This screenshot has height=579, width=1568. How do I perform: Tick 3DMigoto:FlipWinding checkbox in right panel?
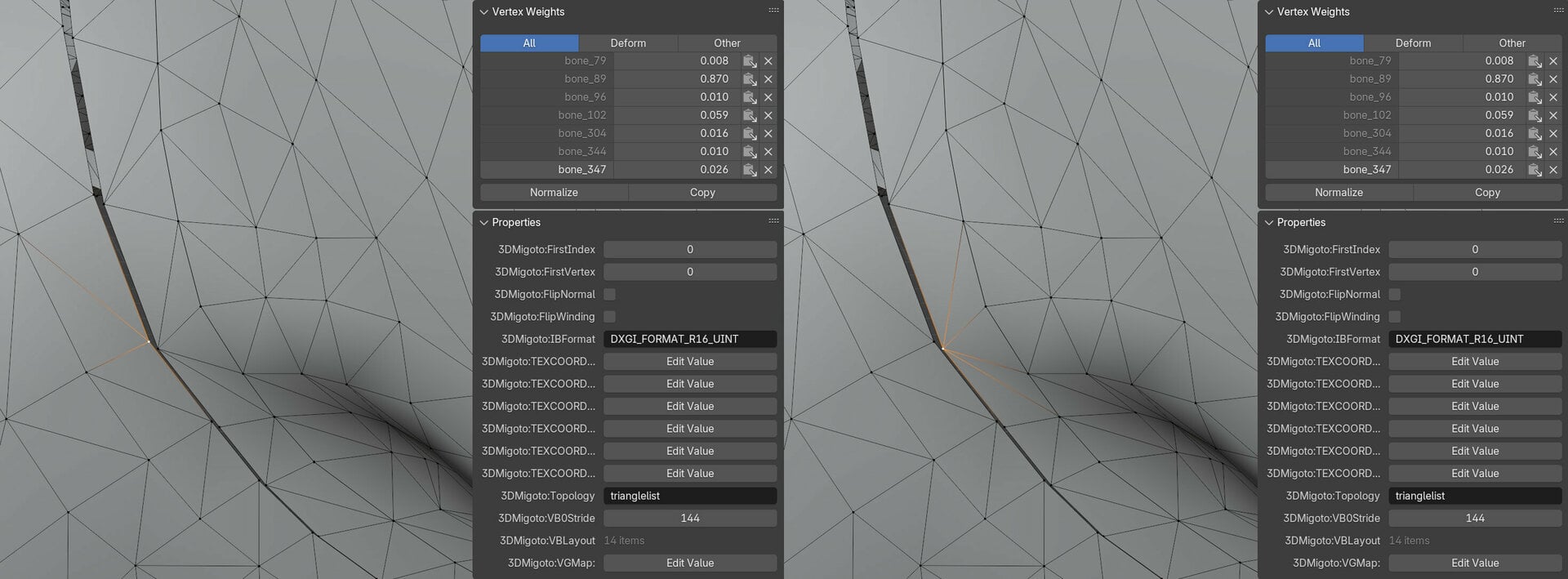coord(1394,317)
